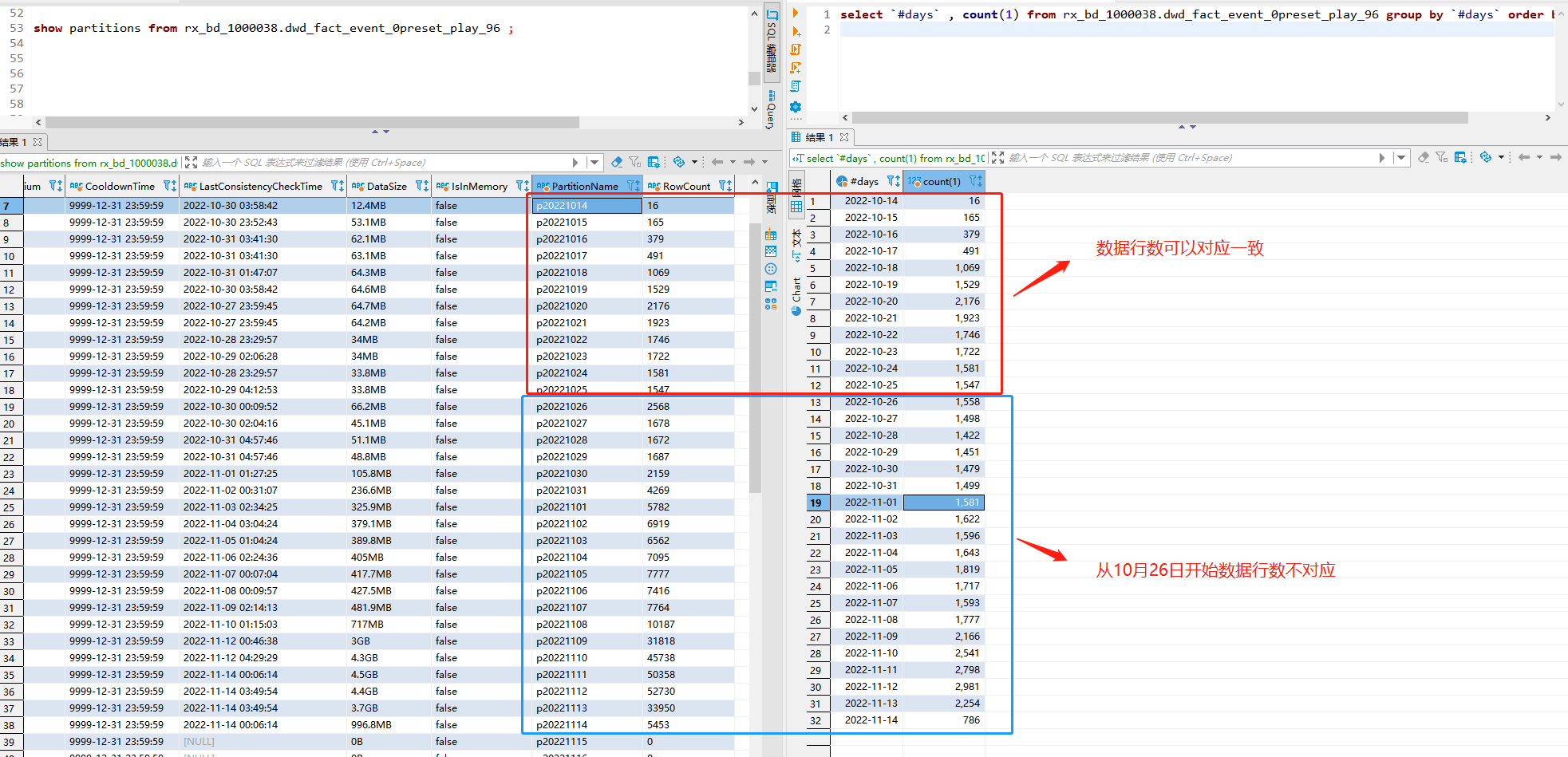Toggle sort/filter on PartitionName column
Image resolution: width=1568 pixels, height=757 pixels.
634,186
